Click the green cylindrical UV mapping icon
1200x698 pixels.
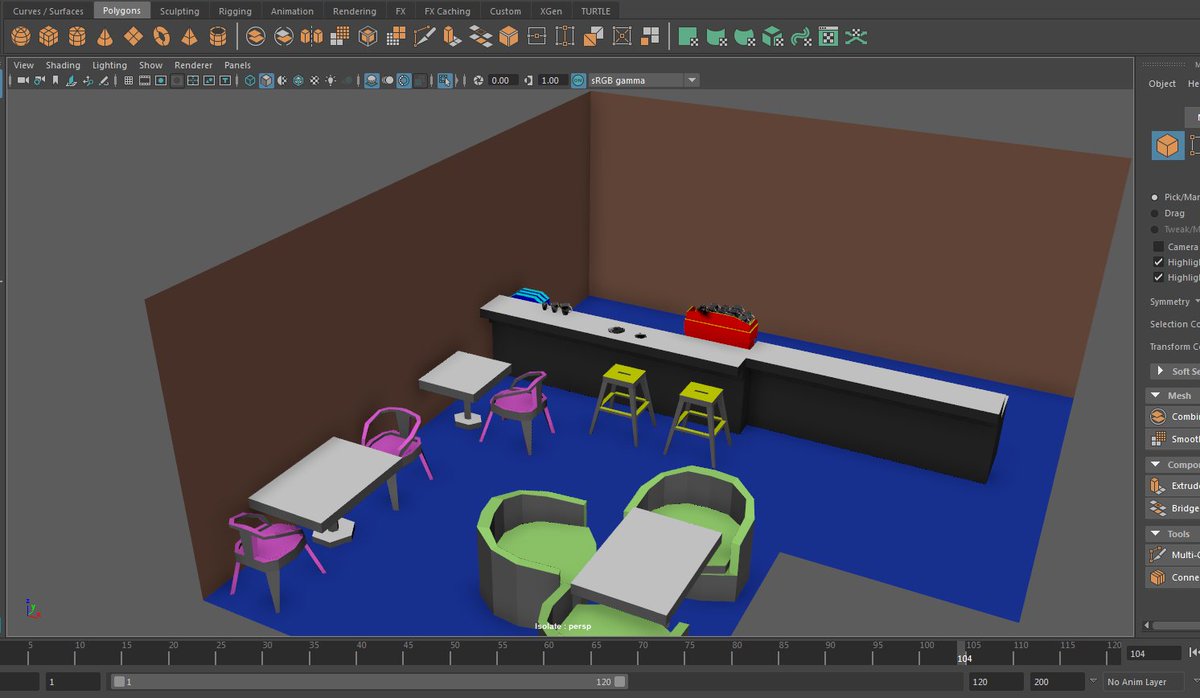(716, 37)
